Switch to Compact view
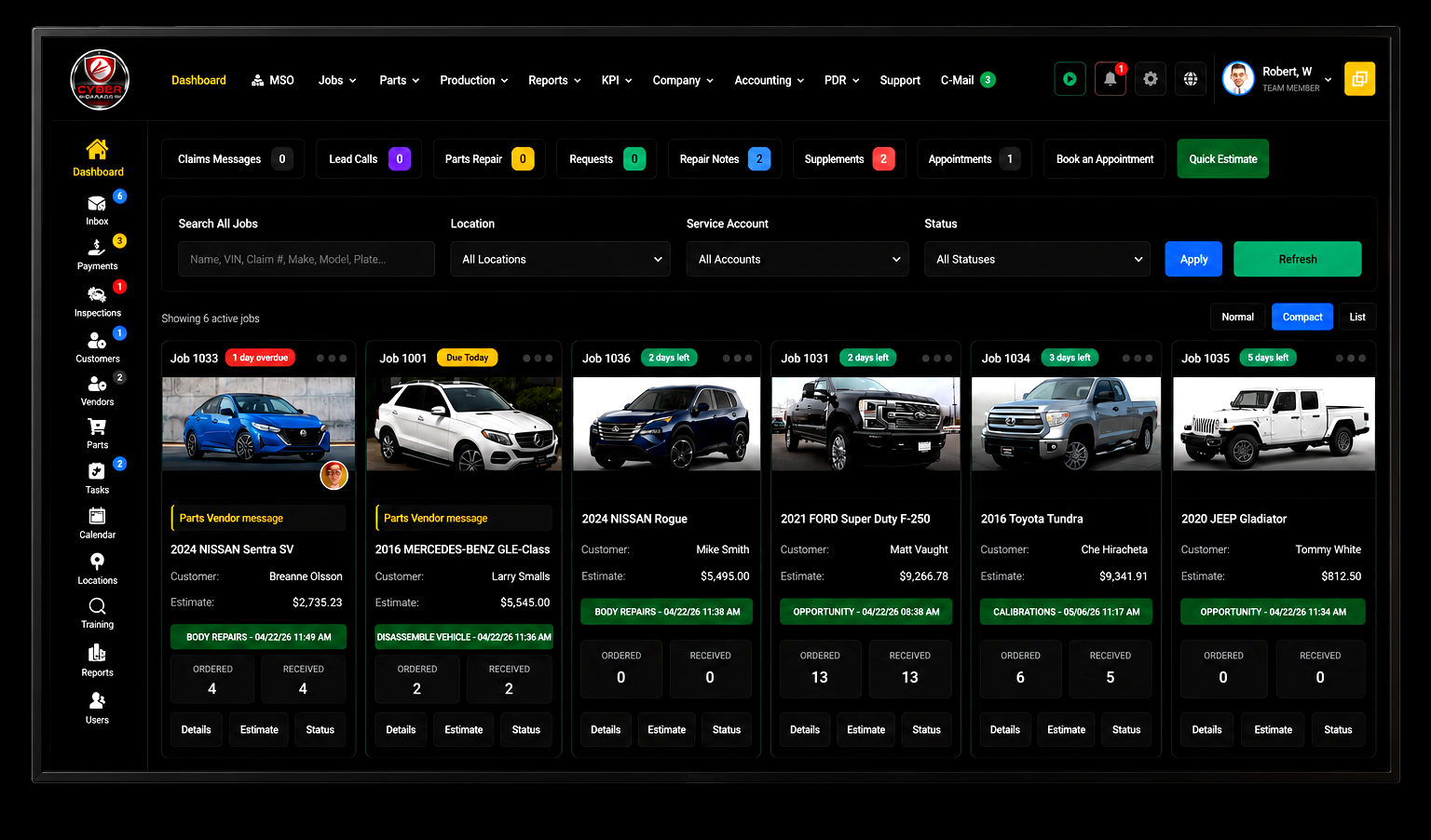 pyautogui.click(x=1302, y=317)
